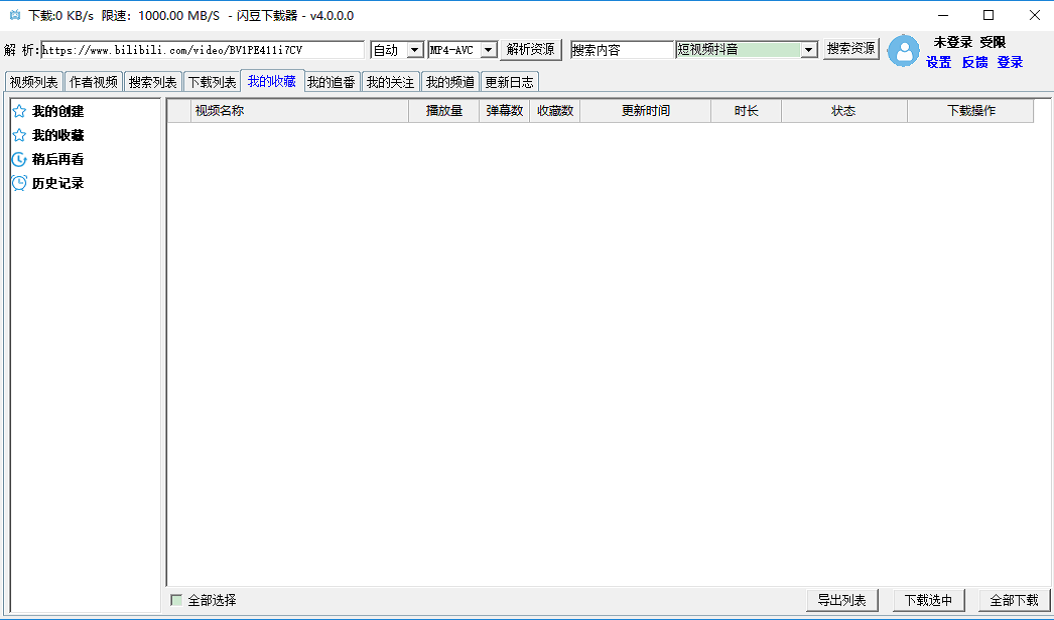Click the 登录 login link
This screenshot has height=620, width=1054.
point(1010,62)
